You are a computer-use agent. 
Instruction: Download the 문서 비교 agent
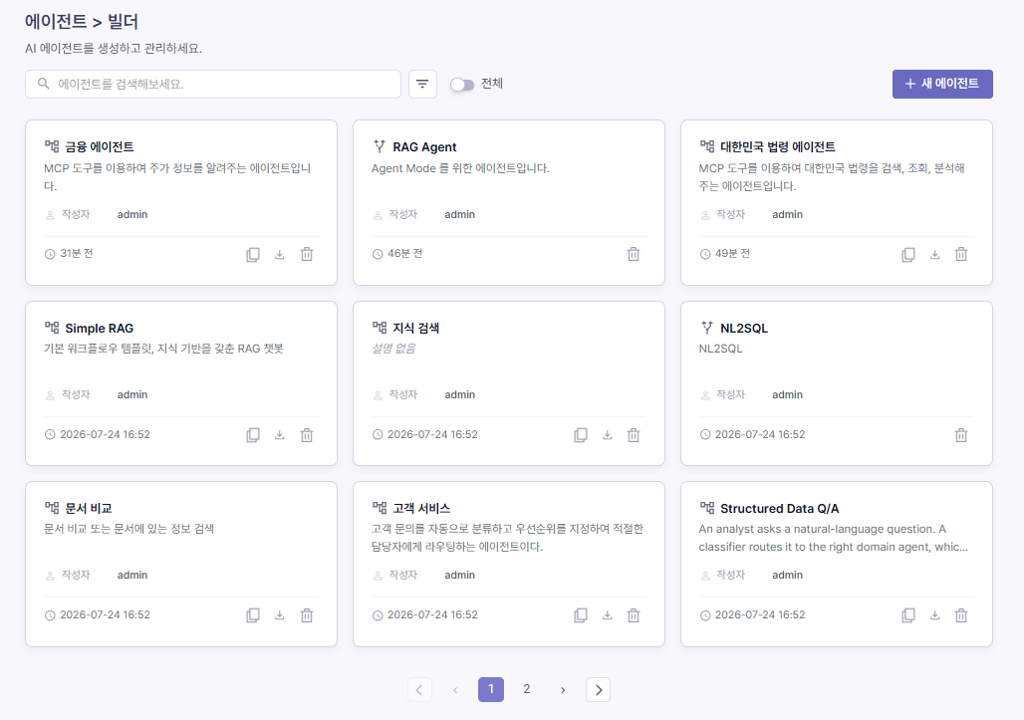[280, 615]
